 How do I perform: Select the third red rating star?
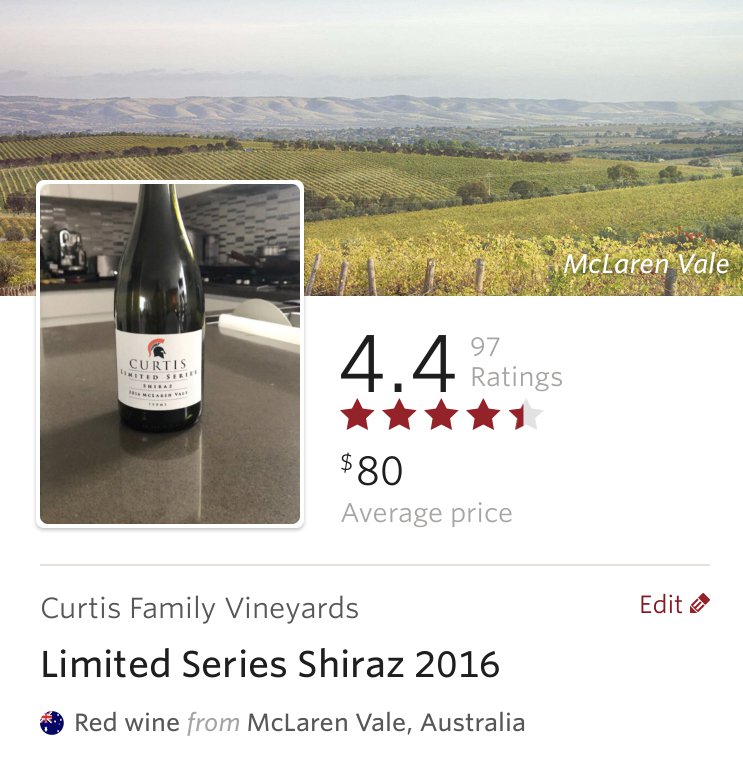pyautogui.click(x=442, y=415)
